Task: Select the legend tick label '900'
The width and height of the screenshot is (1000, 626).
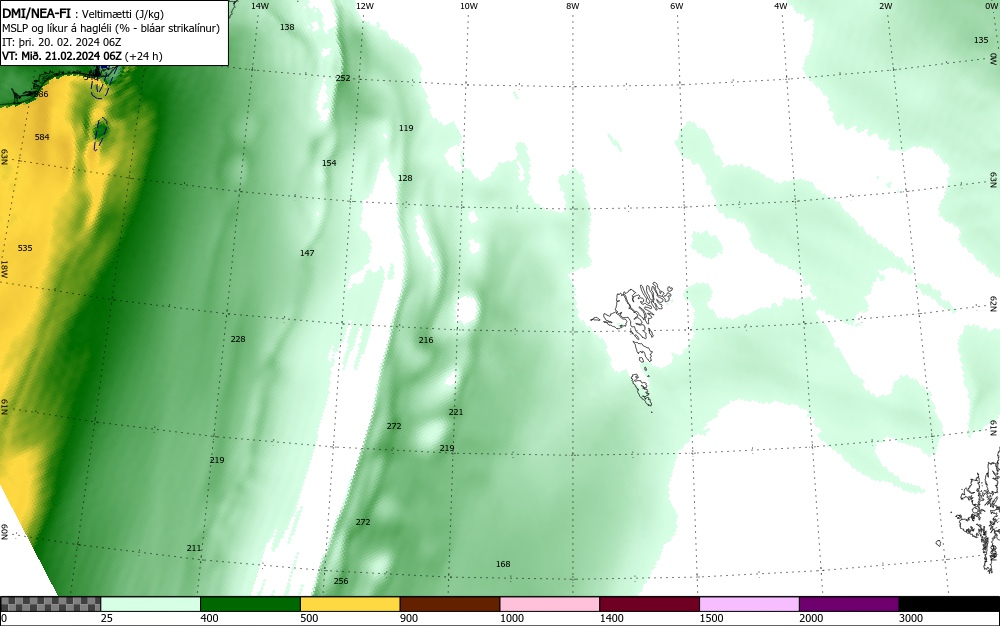Action: (409, 618)
